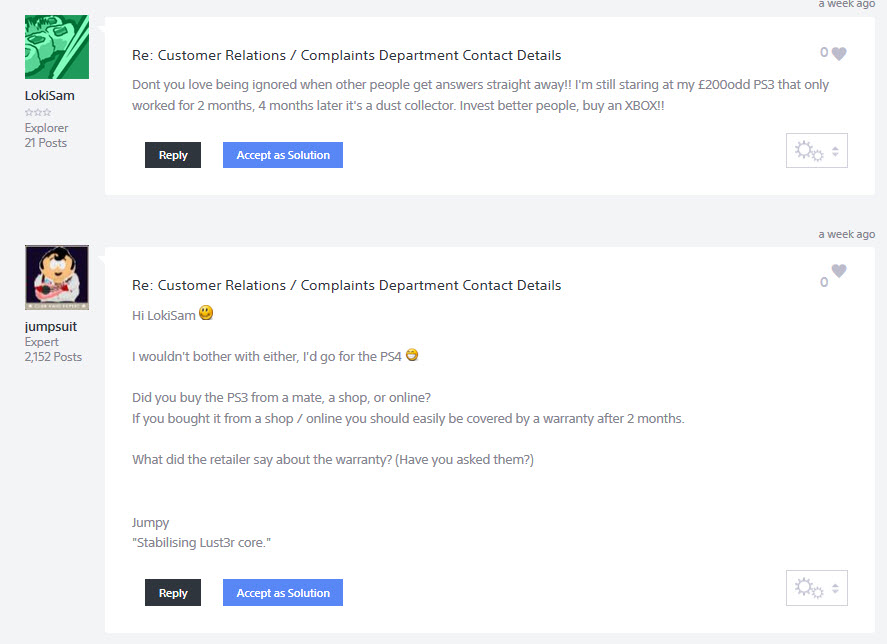
Task: Click the kudos count on LokiSam's post
Action: click(824, 53)
